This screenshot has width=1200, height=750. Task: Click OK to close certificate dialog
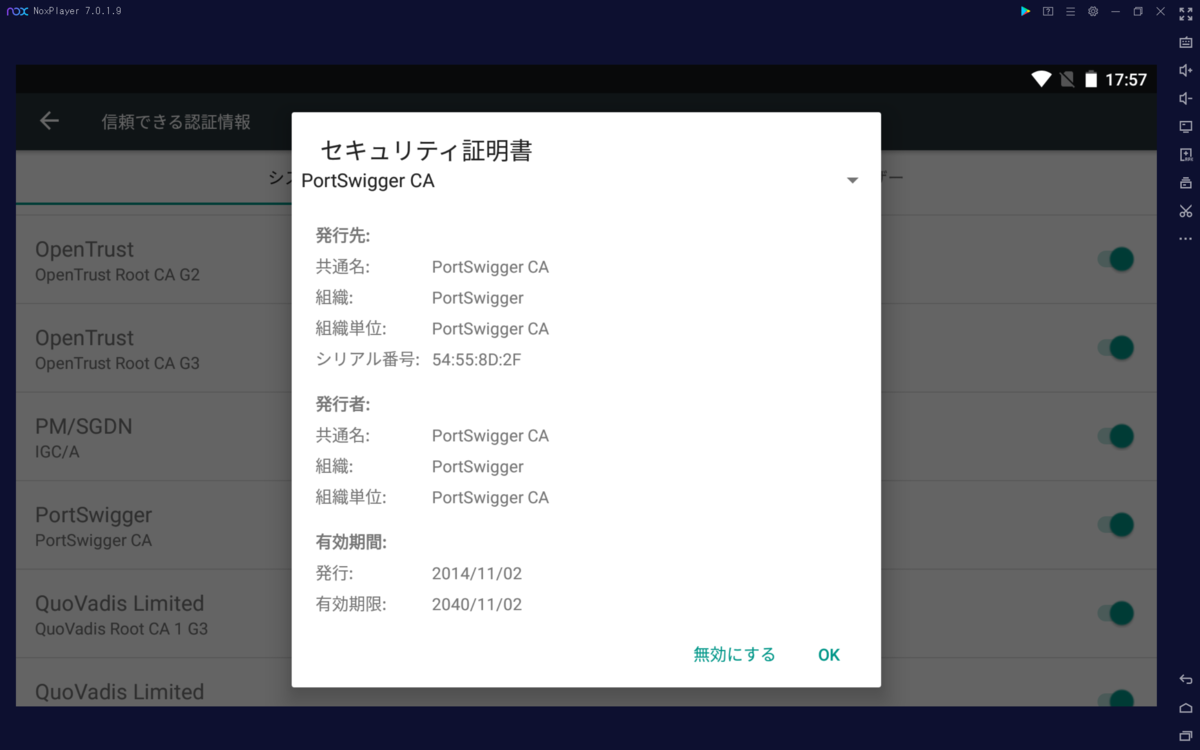coord(829,655)
